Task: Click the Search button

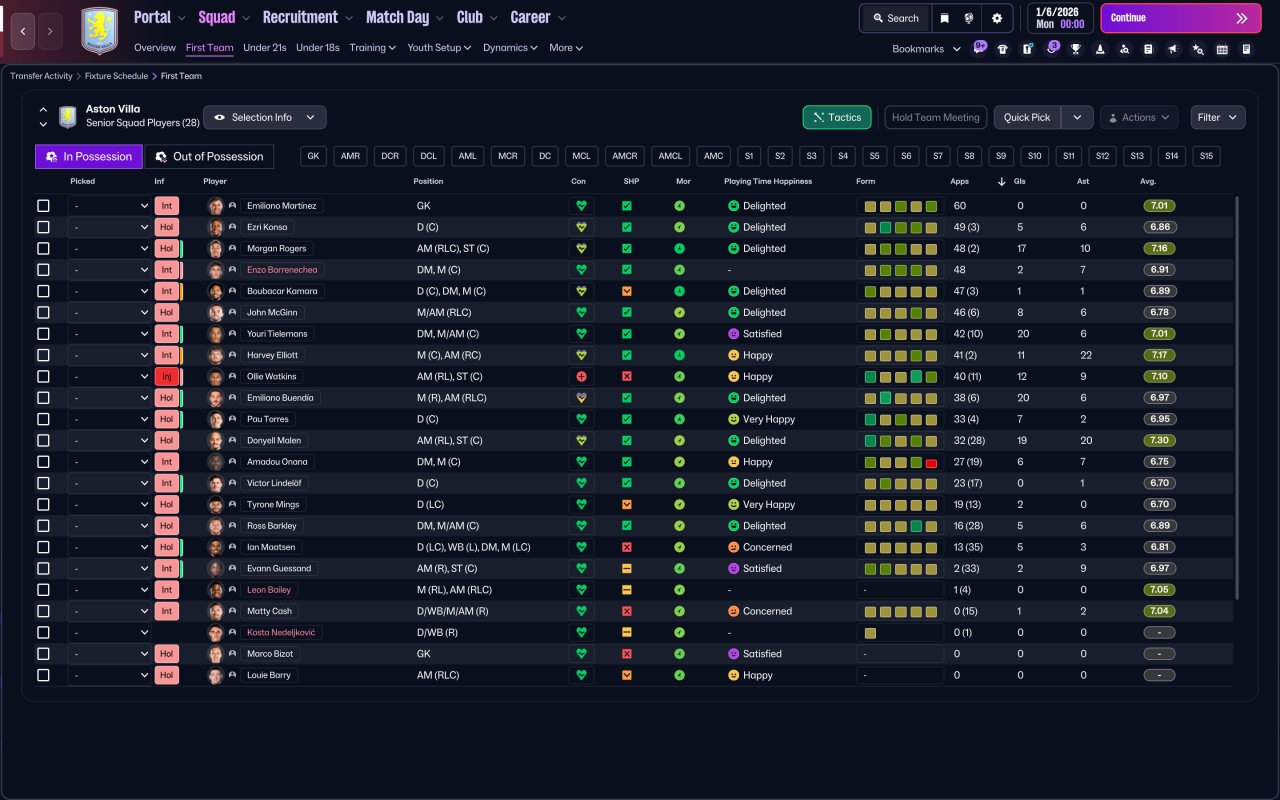Action: [895, 18]
